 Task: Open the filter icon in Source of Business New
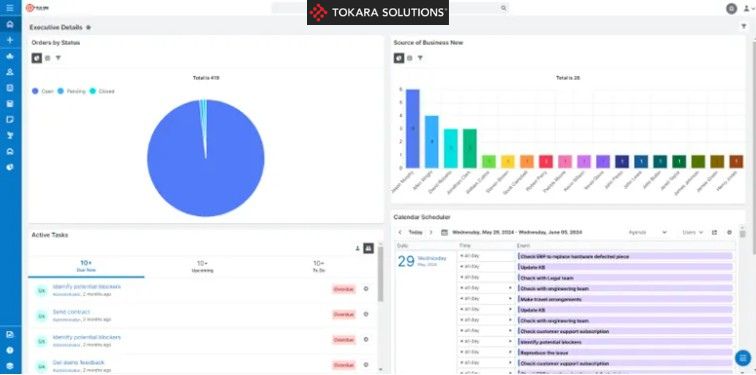click(x=420, y=58)
